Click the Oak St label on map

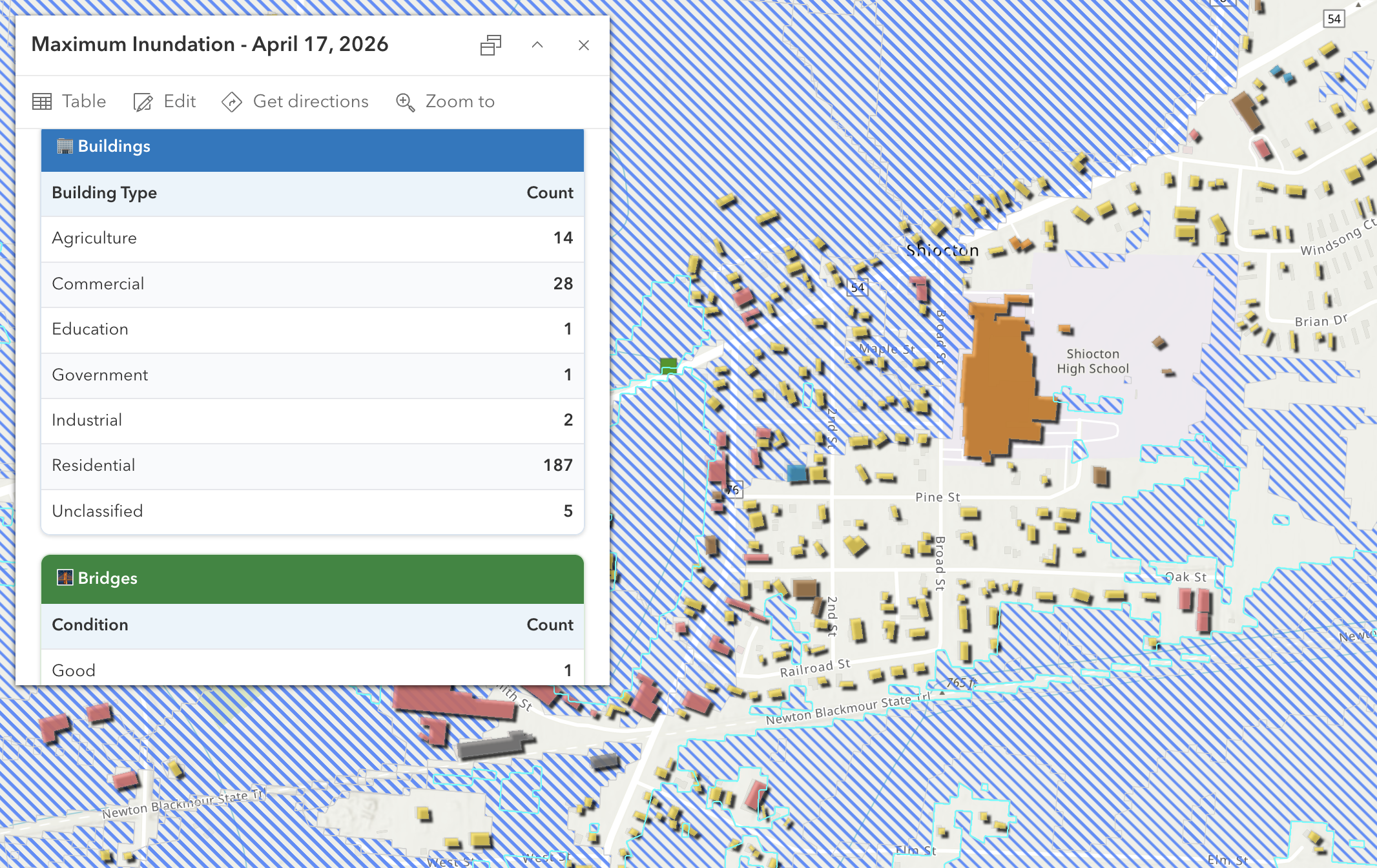pyautogui.click(x=1186, y=577)
